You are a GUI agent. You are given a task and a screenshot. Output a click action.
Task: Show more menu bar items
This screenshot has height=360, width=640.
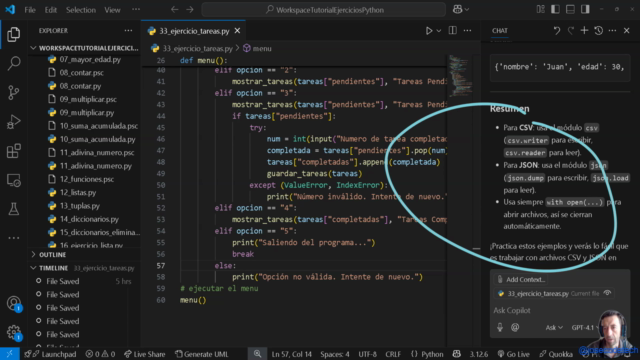(136, 10)
